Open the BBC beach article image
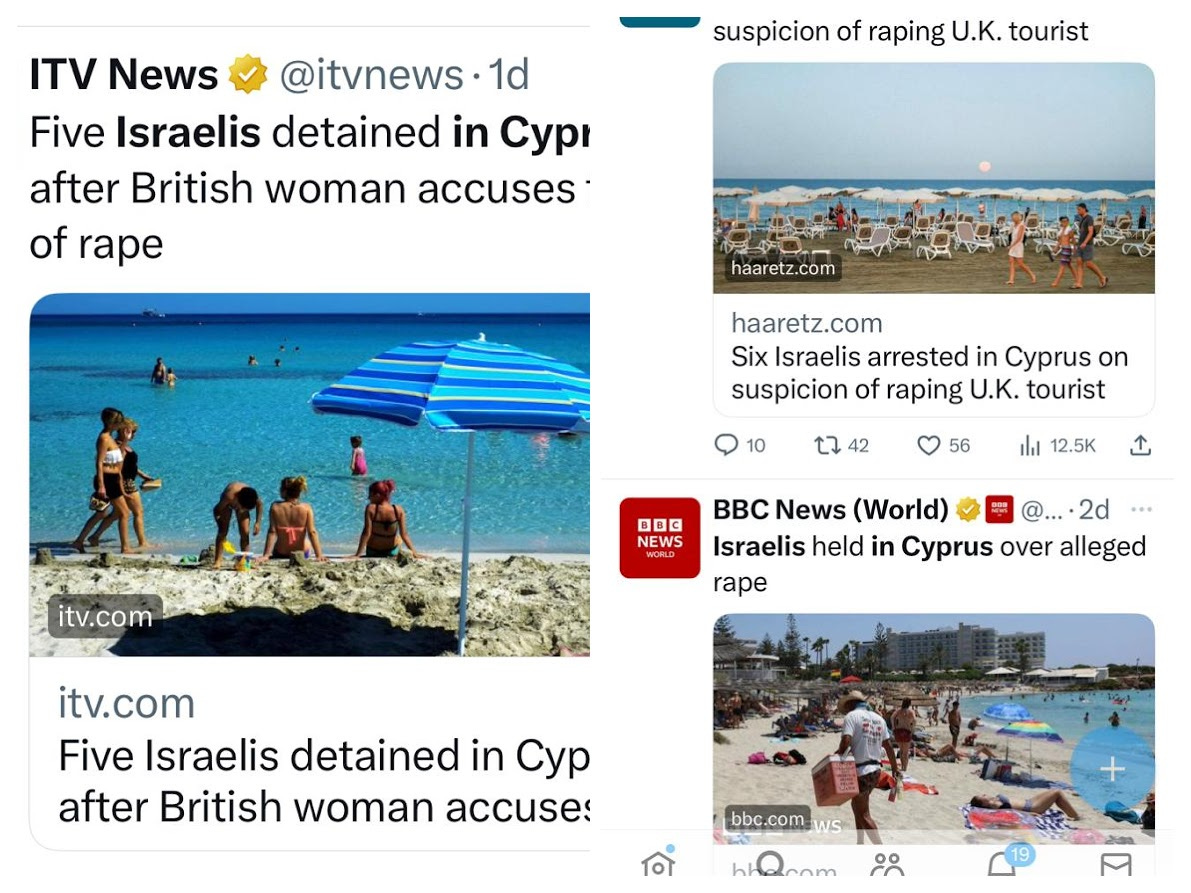Viewport: 1191px width, 893px height. click(x=934, y=728)
